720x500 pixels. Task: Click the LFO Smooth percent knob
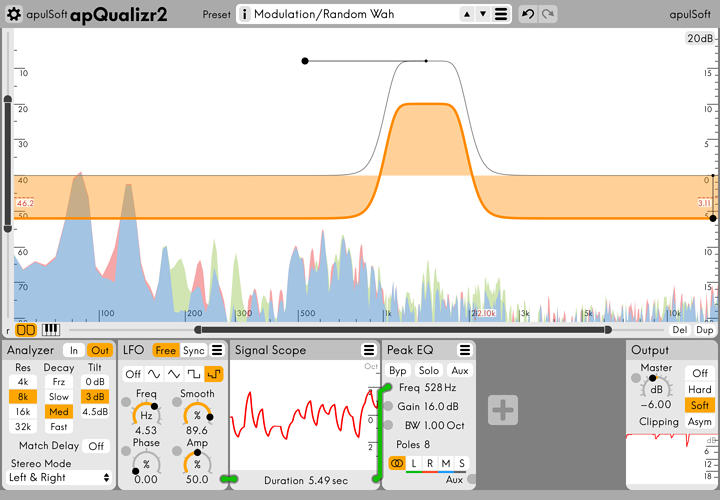(197, 415)
